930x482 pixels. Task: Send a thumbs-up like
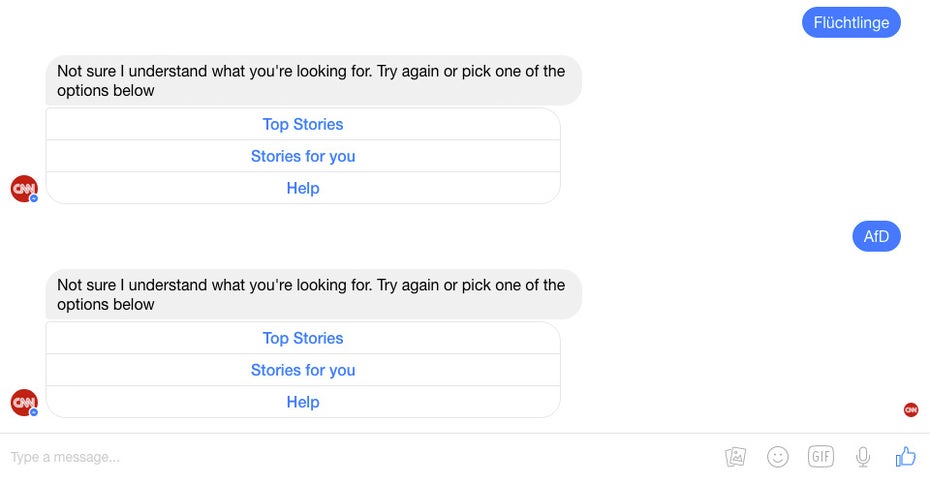(x=906, y=457)
